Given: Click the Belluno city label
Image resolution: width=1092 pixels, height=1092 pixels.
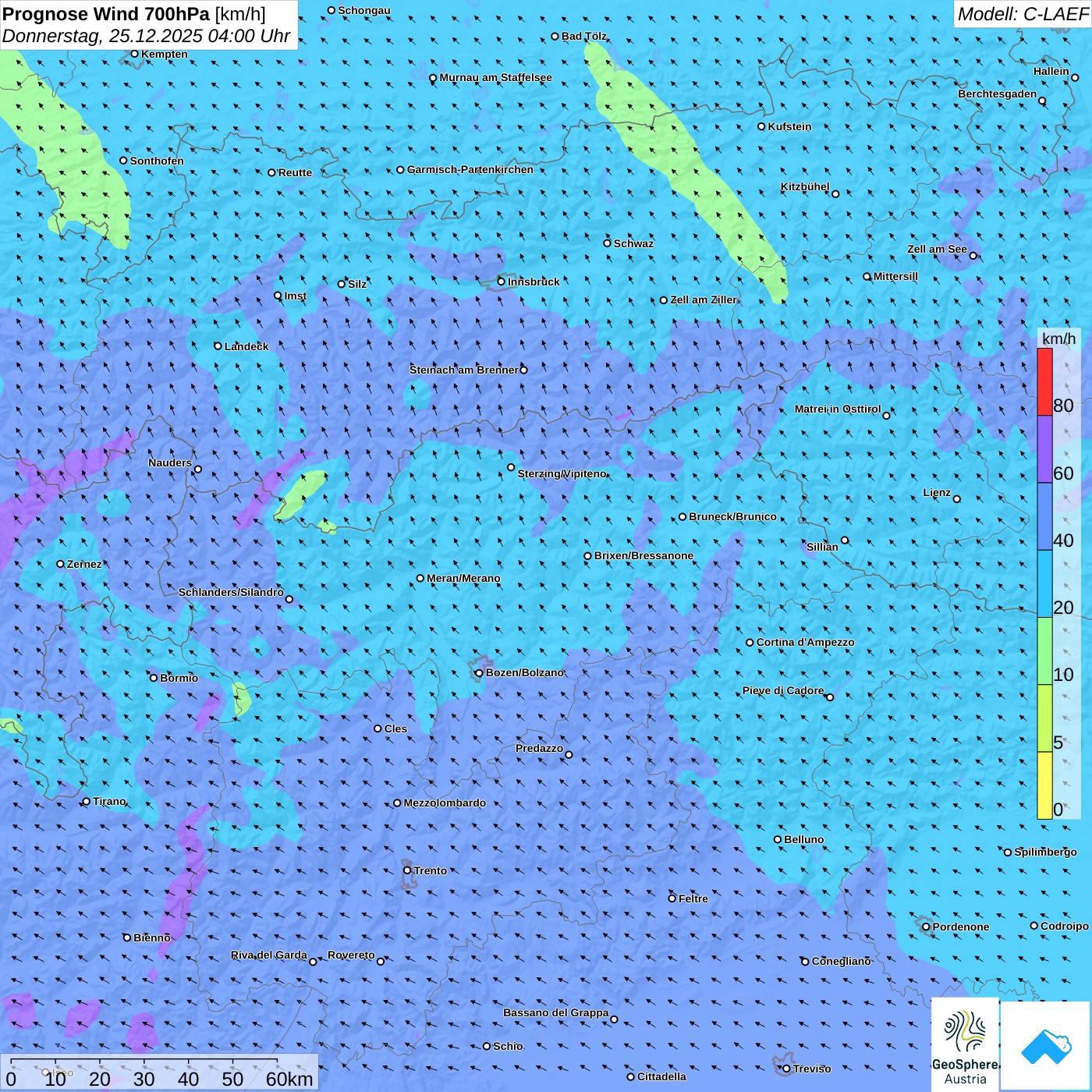Looking at the screenshot, I should [803, 839].
